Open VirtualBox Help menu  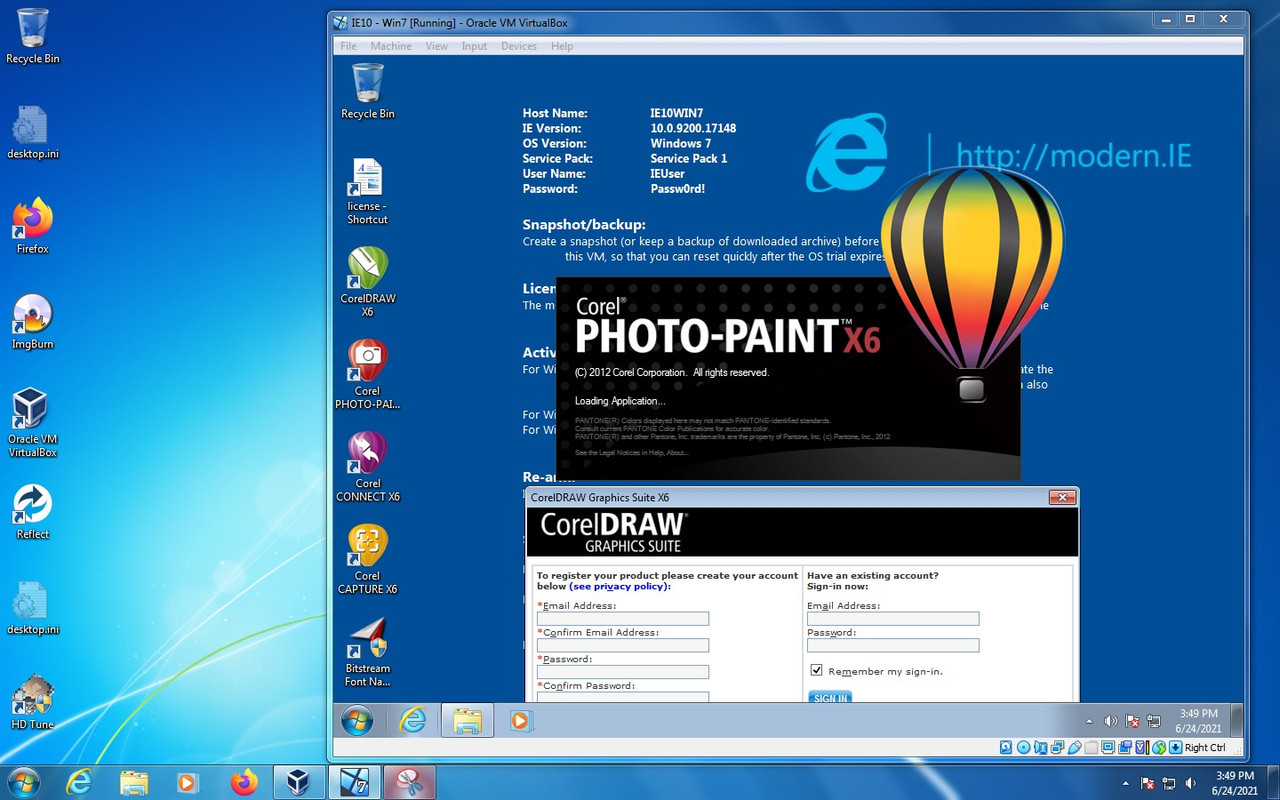562,46
